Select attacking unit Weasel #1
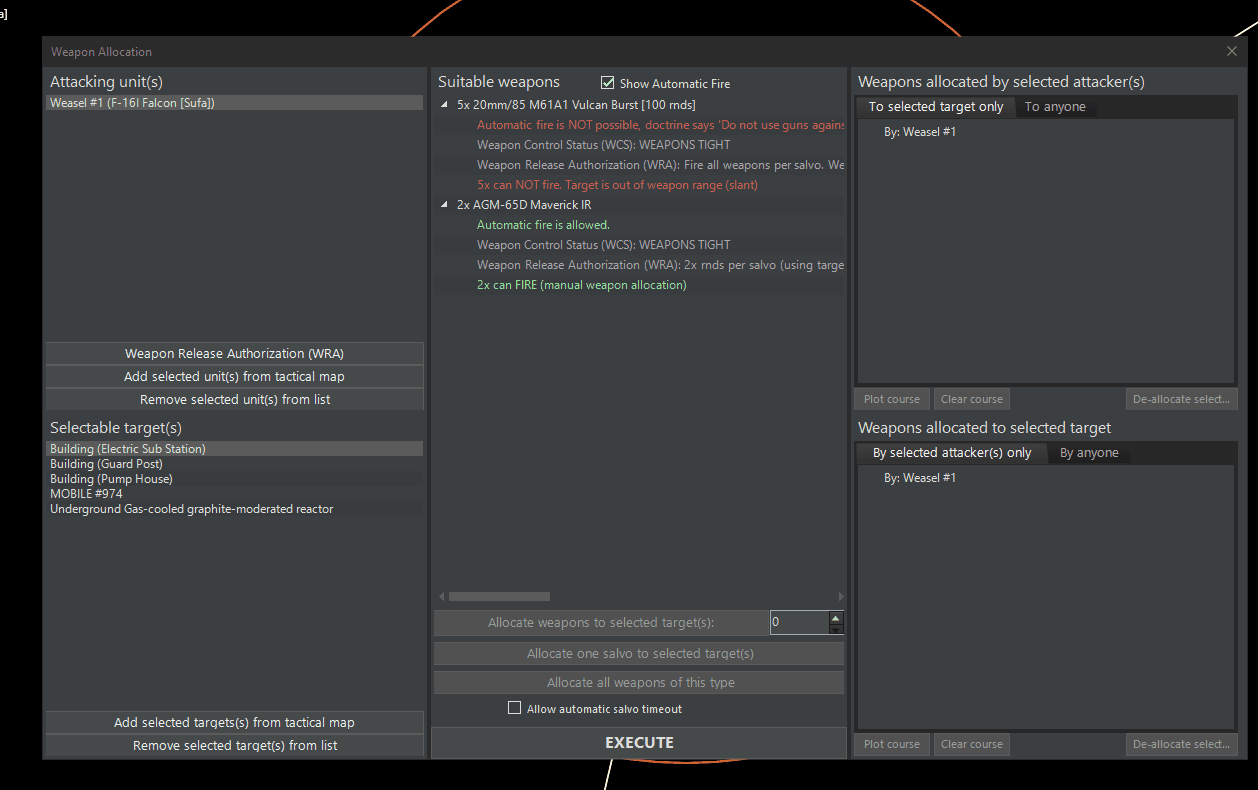Image resolution: width=1258 pixels, height=790 pixels. pos(234,103)
